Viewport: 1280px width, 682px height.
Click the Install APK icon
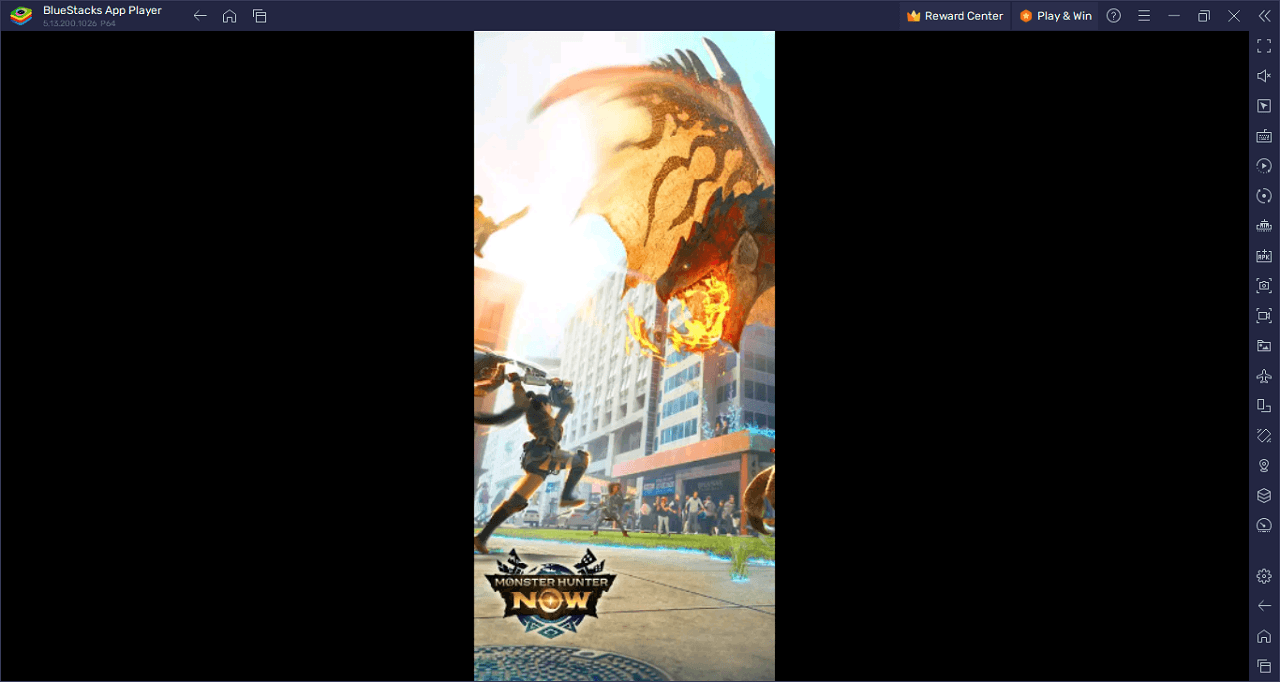click(x=1264, y=256)
